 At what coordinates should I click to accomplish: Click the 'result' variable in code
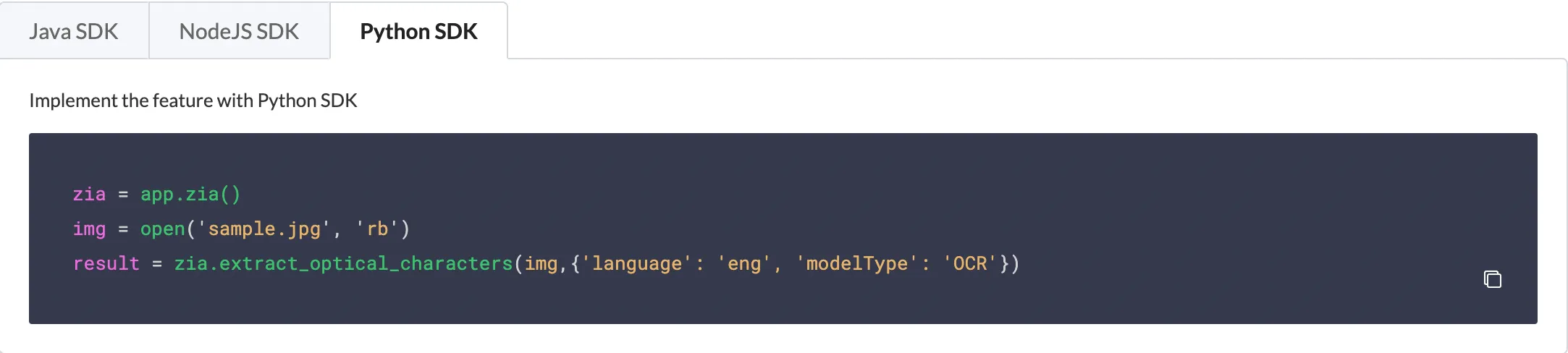coord(106,263)
